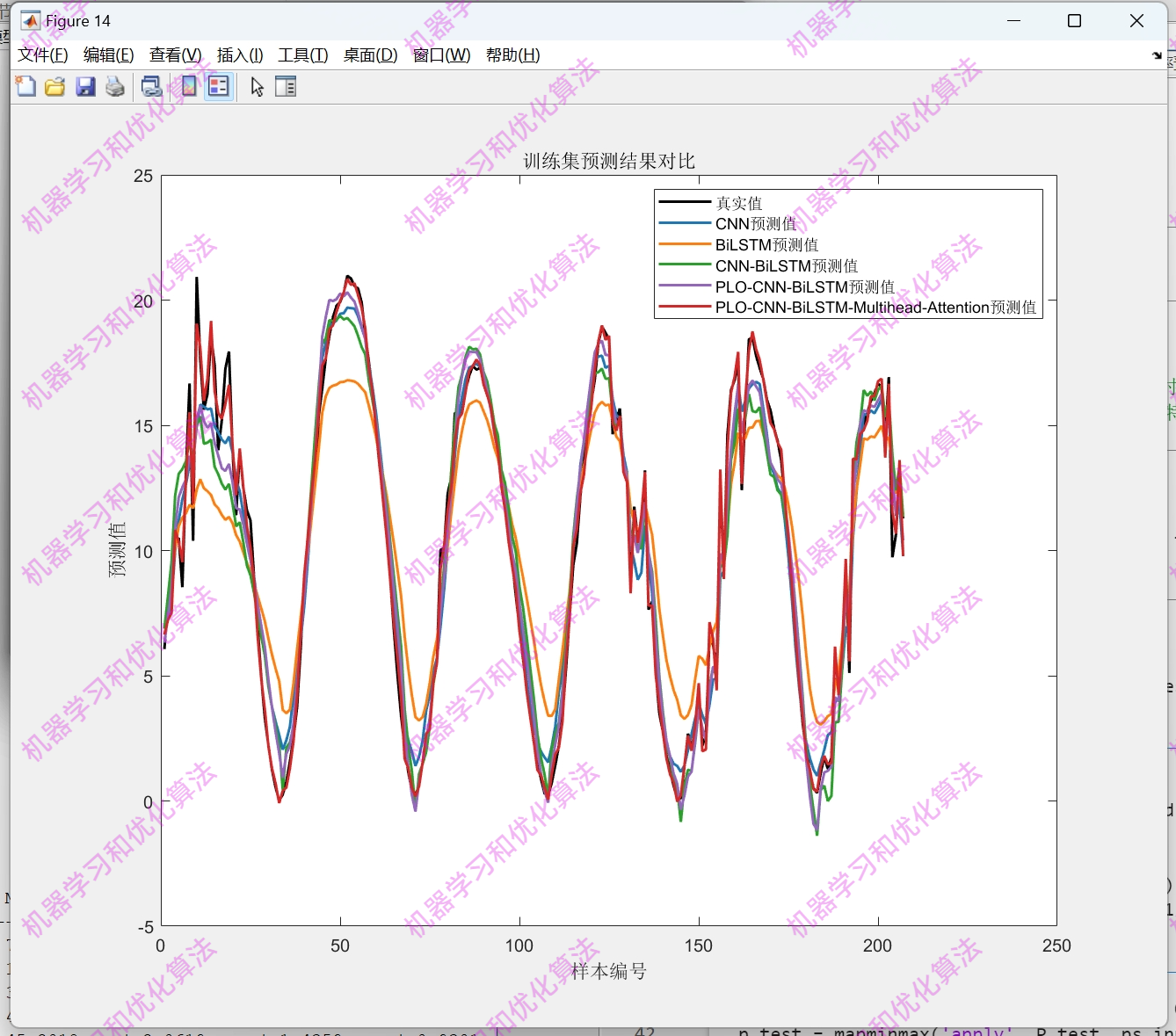
Task: Open the 查看(V) menu
Action: point(176,55)
